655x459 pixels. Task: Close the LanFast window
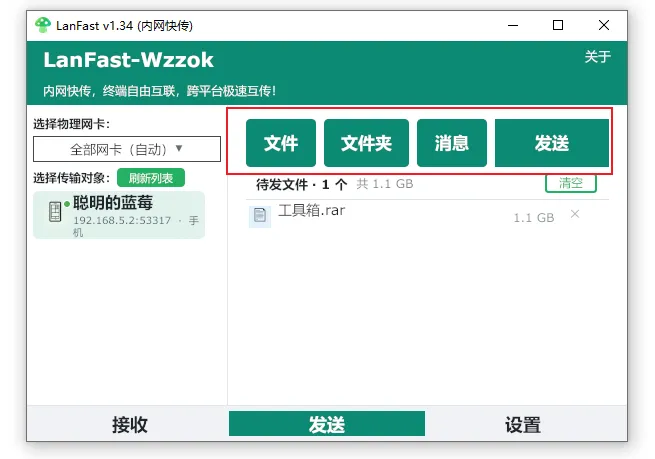604,25
